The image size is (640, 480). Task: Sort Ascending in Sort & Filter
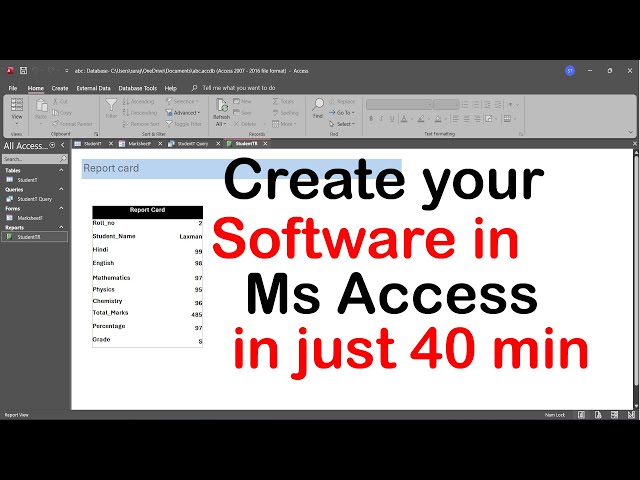tap(138, 102)
